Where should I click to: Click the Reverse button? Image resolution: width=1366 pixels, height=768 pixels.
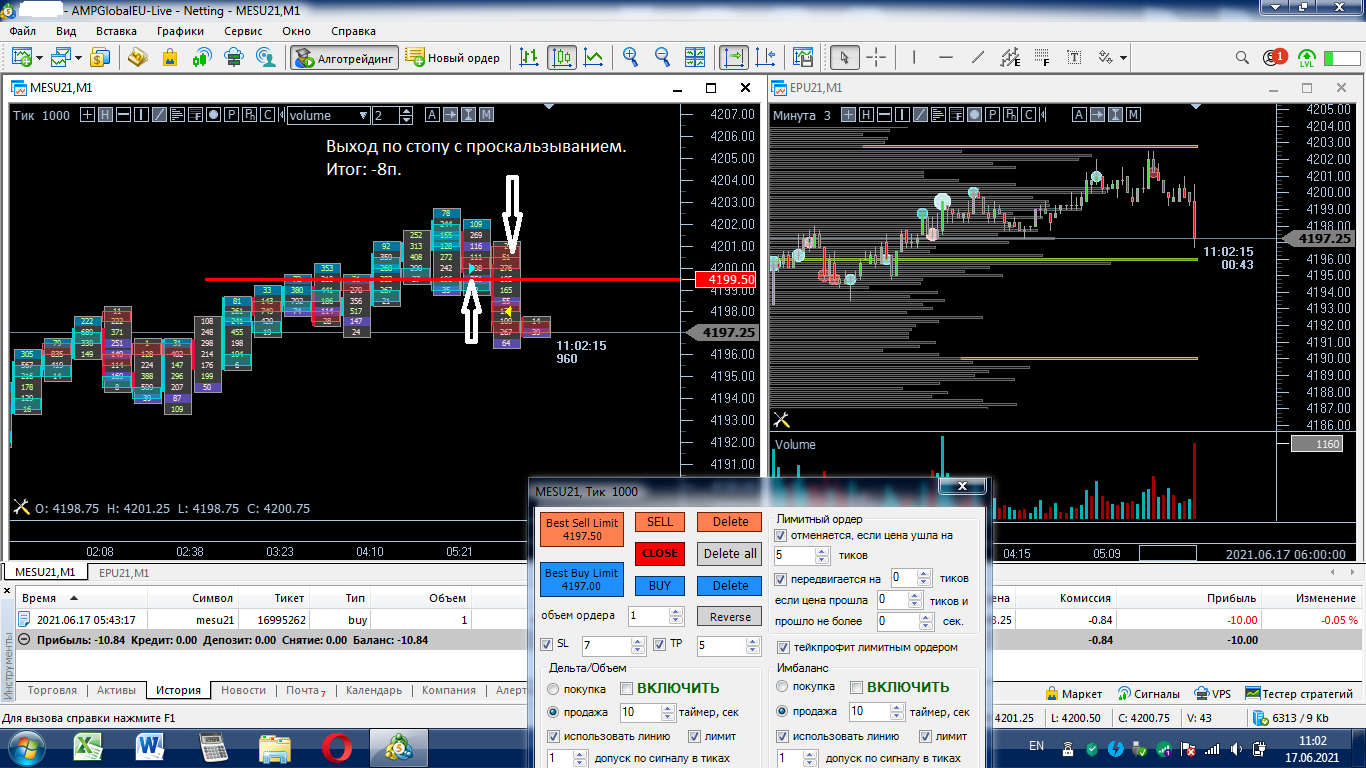pos(730,617)
